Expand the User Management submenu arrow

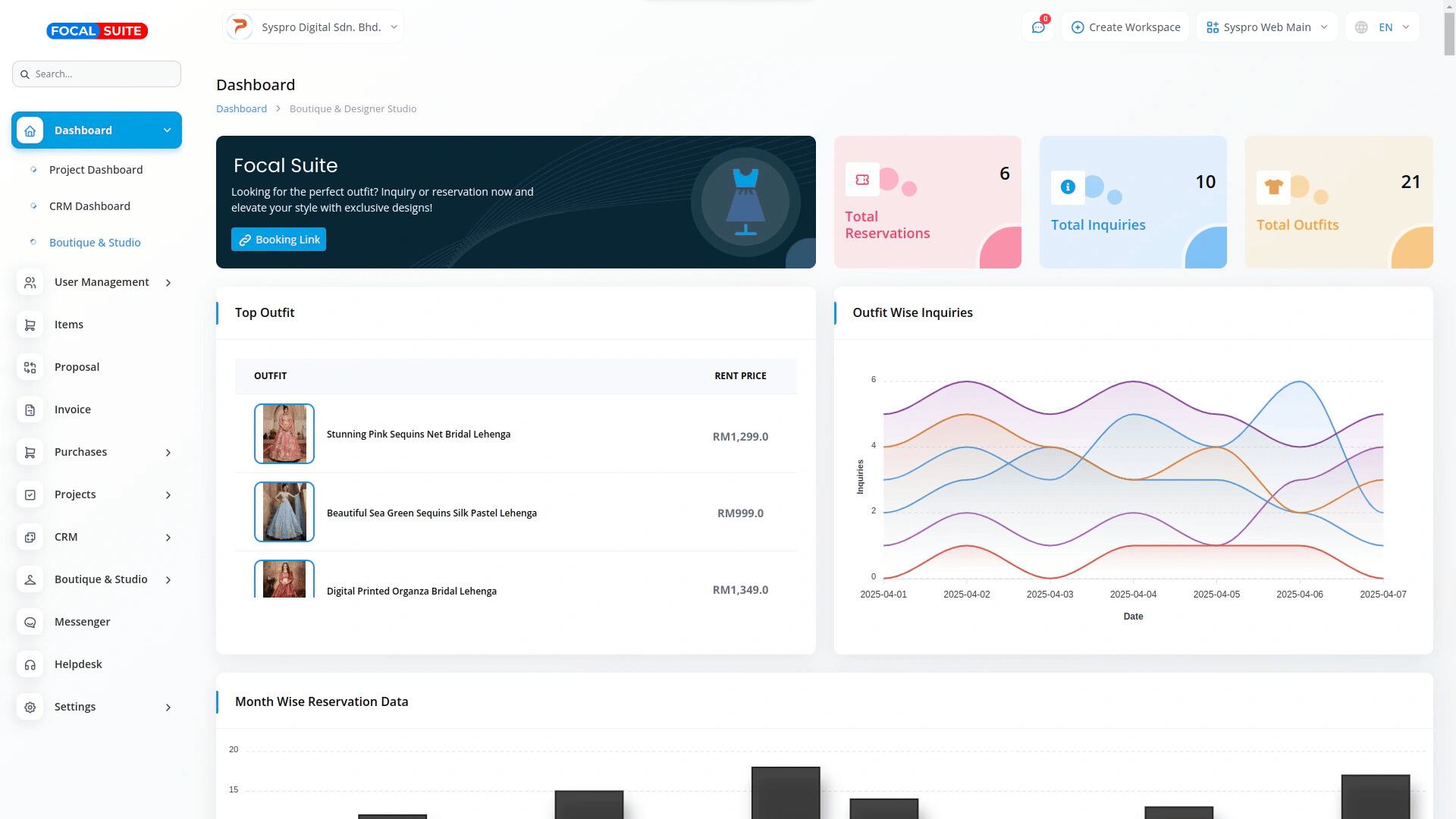click(168, 283)
